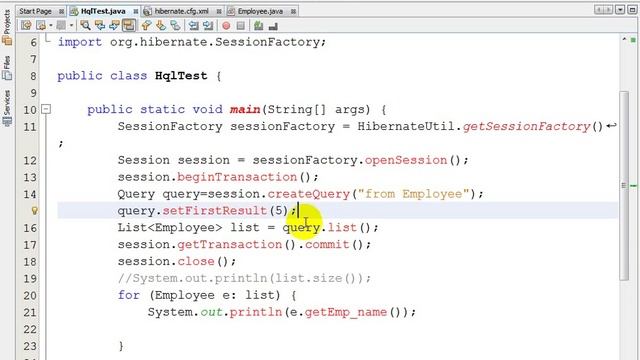Open the Back navigation history dropdown arrow
The image size is (640, 360).
(x=51, y=26)
